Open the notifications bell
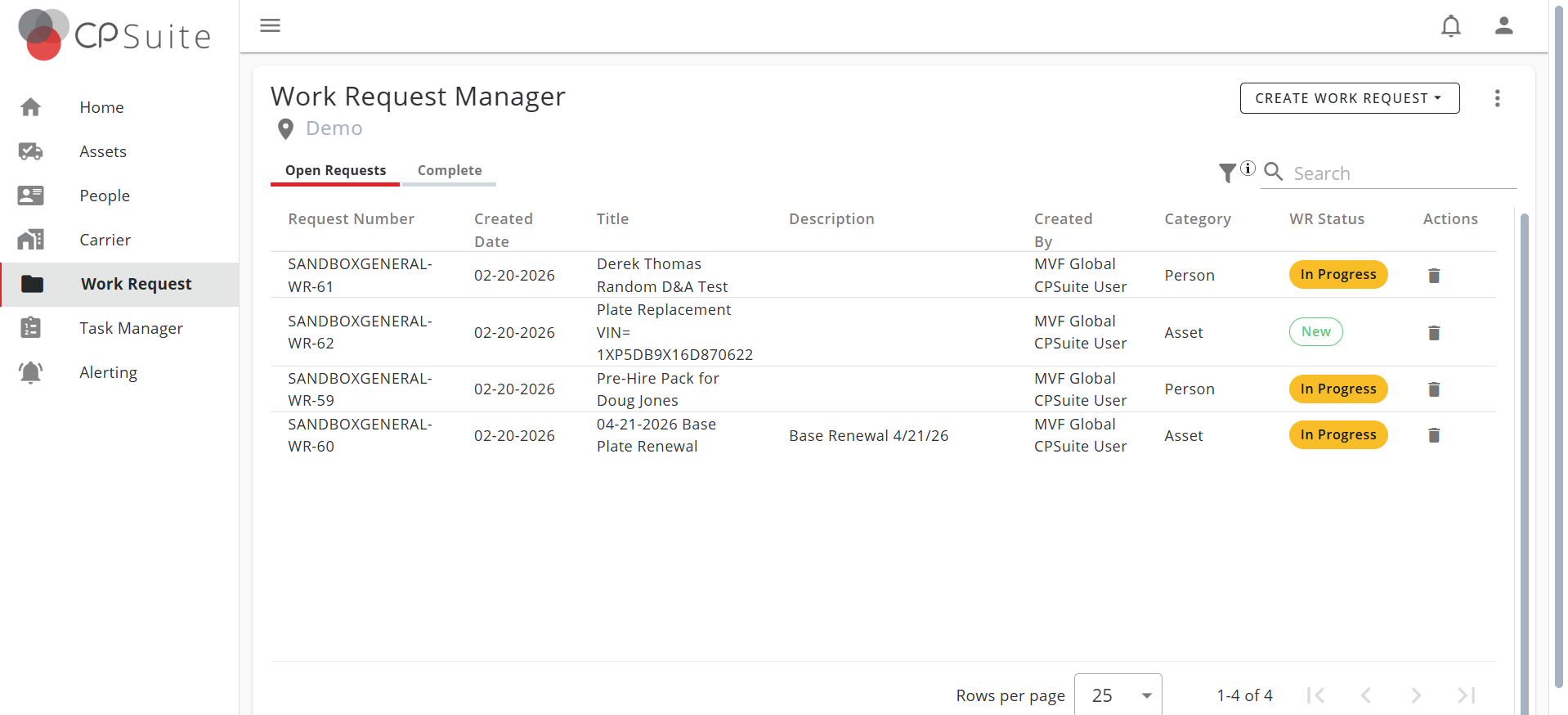This screenshot has width=1568, height=715. (x=1450, y=26)
